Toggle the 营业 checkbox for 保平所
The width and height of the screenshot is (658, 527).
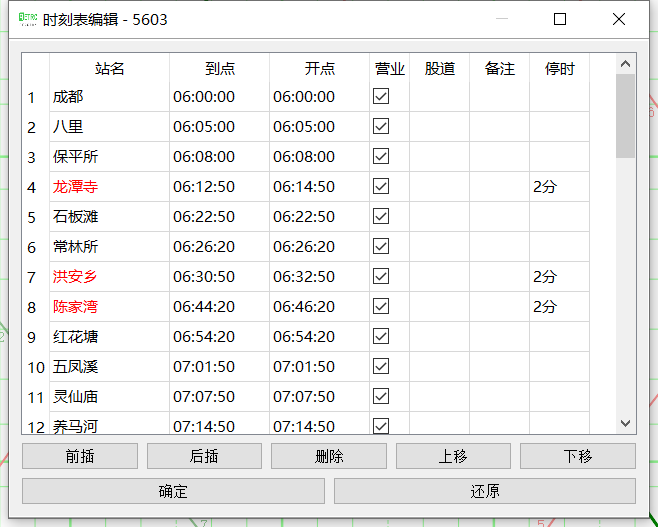(x=381, y=156)
